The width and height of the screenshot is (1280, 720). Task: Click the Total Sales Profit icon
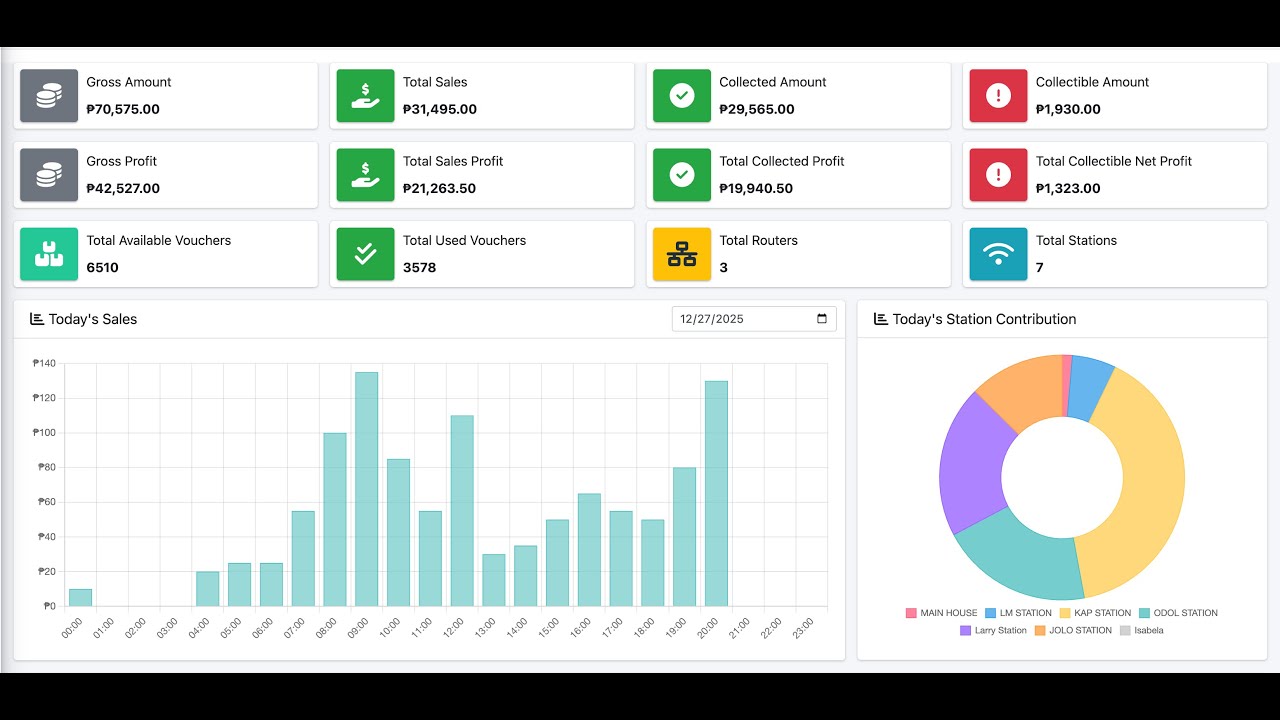click(x=366, y=175)
